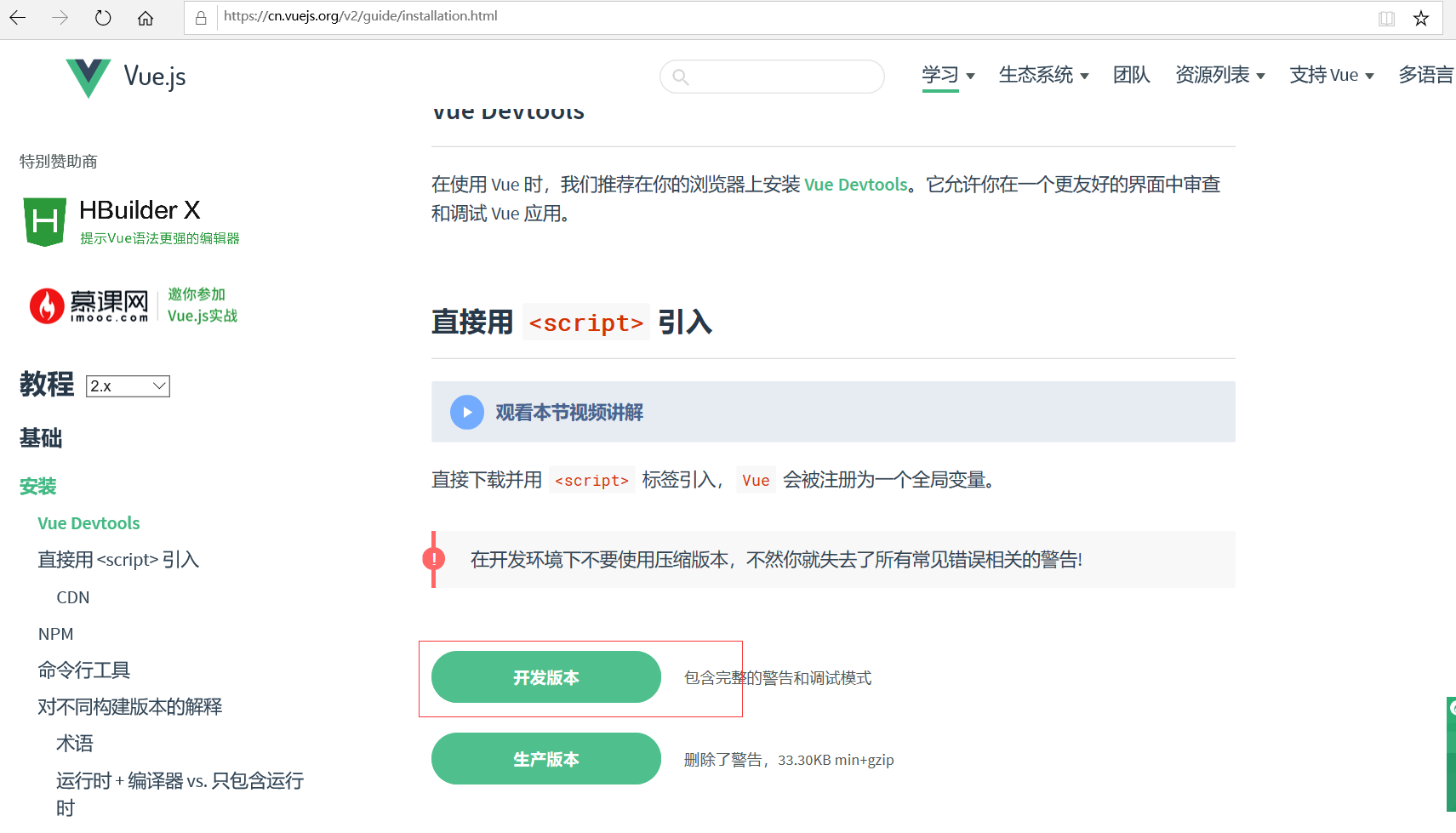Viewport: 1456px width, 833px height.
Task: Click the Vue Devtools link in the paragraph
Action: tap(856, 185)
